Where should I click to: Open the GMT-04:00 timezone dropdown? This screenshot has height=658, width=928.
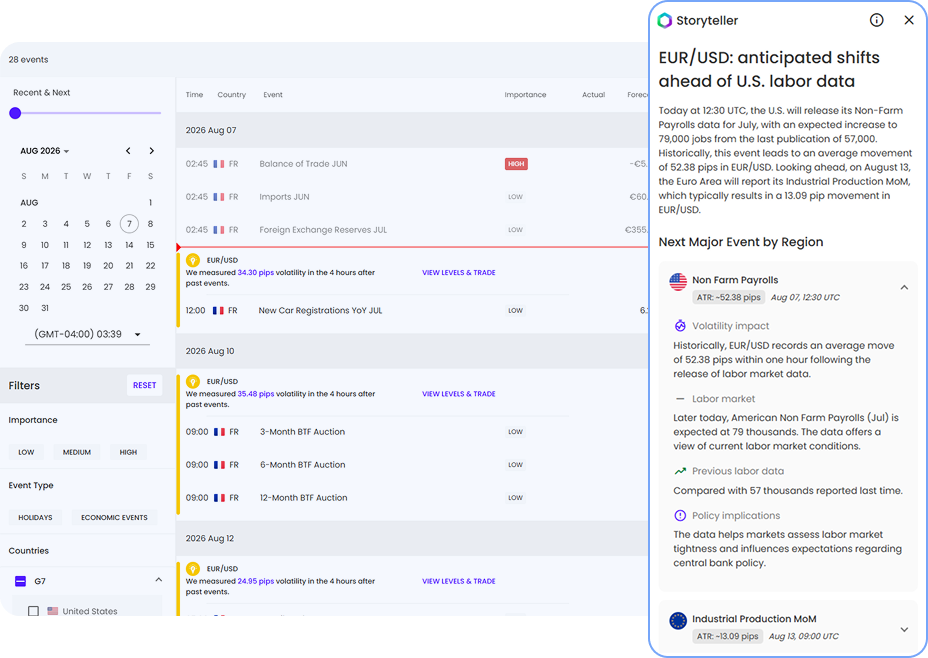coord(88,334)
